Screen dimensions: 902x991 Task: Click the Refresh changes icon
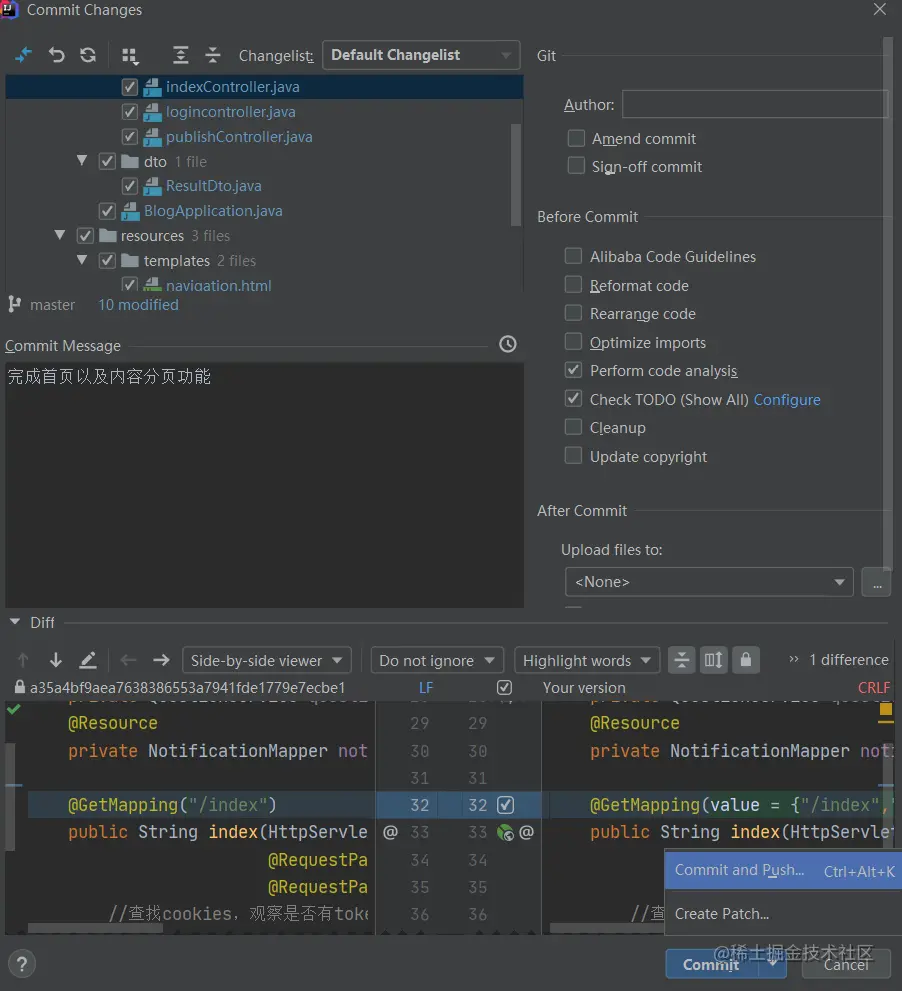click(x=88, y=56)
